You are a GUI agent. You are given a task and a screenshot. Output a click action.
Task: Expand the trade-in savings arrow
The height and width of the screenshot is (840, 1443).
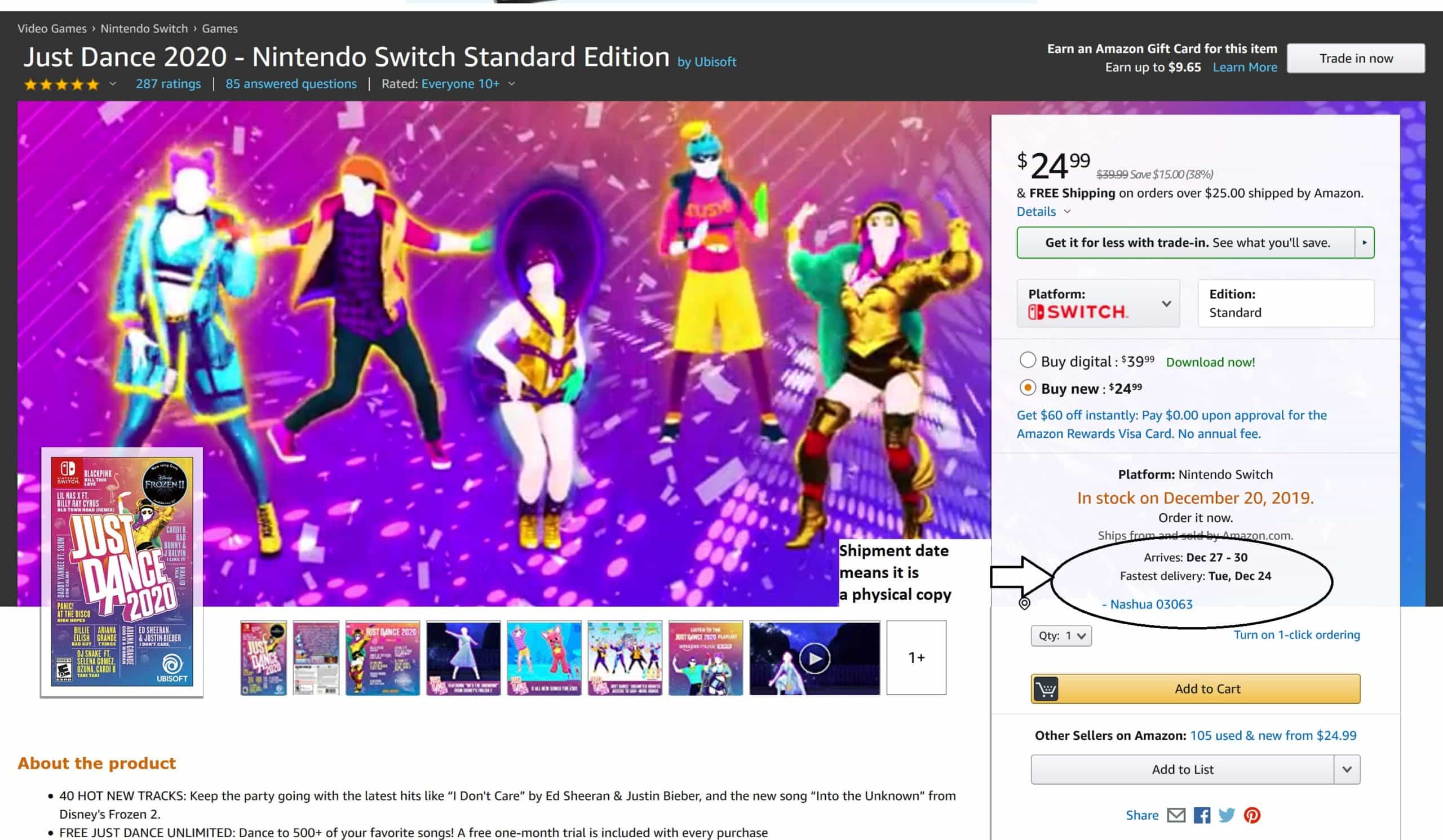(1365, 243)
